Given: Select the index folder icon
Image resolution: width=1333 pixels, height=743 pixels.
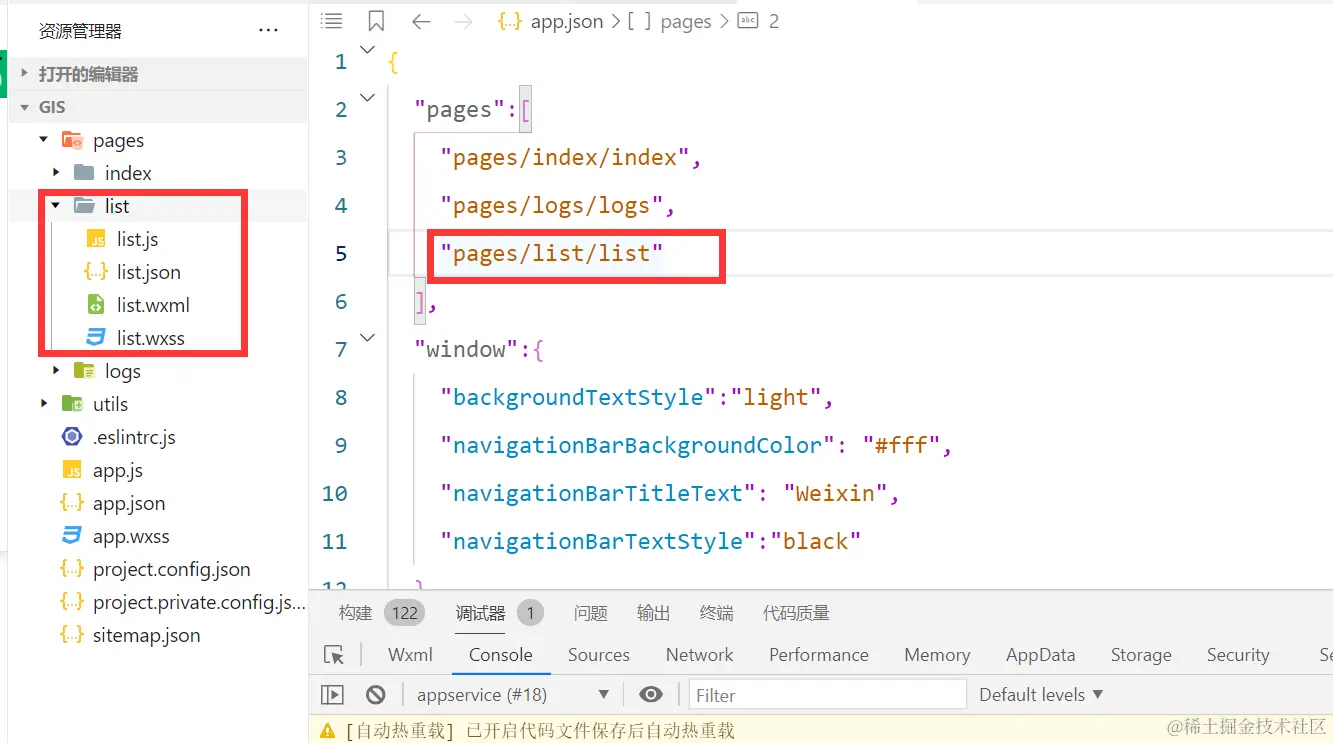Looking at the screenshot, I should coord(84,173).
